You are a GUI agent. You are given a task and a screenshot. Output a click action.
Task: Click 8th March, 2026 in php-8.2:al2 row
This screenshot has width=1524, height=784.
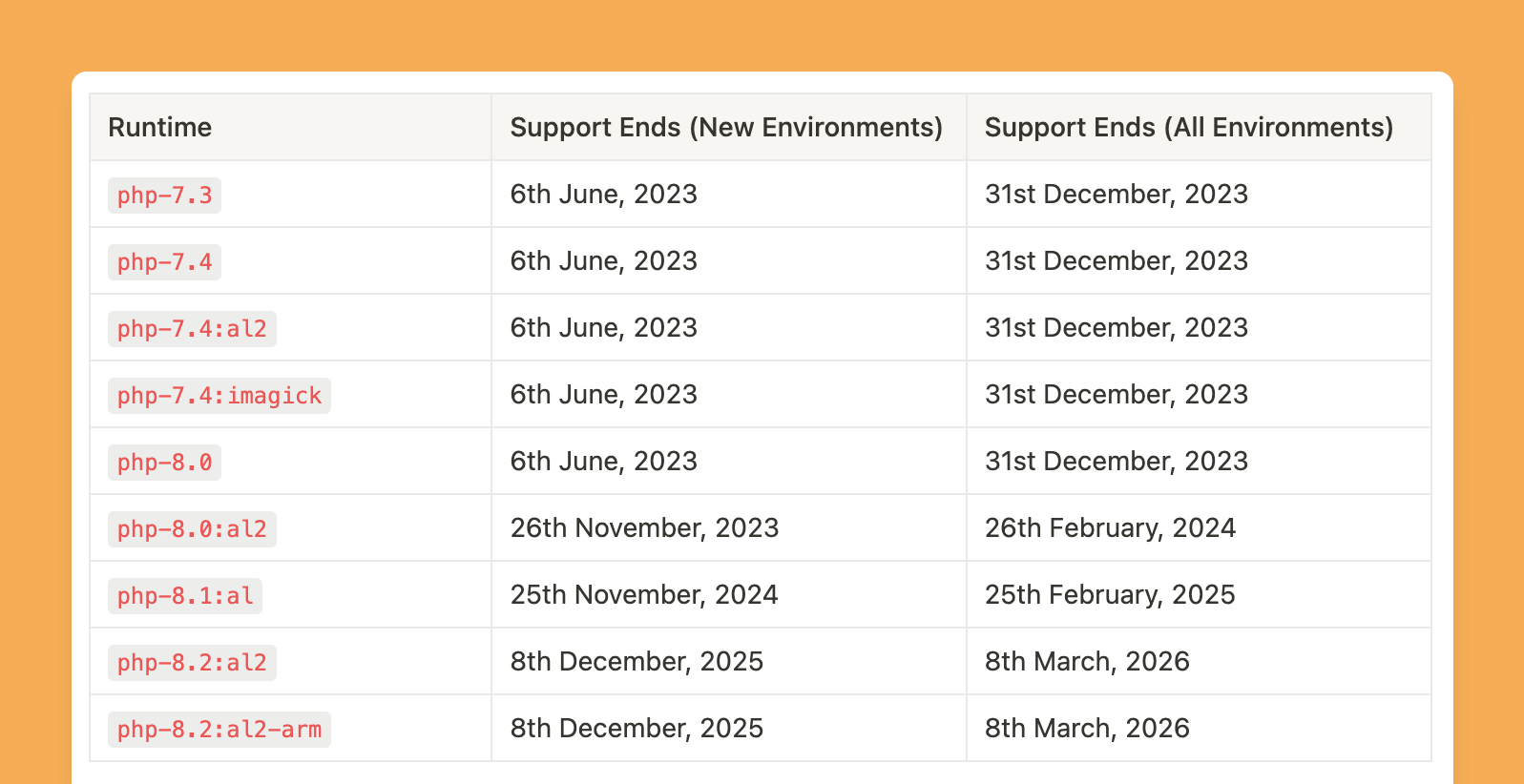pyautogui.click(x=1087, y=662)
